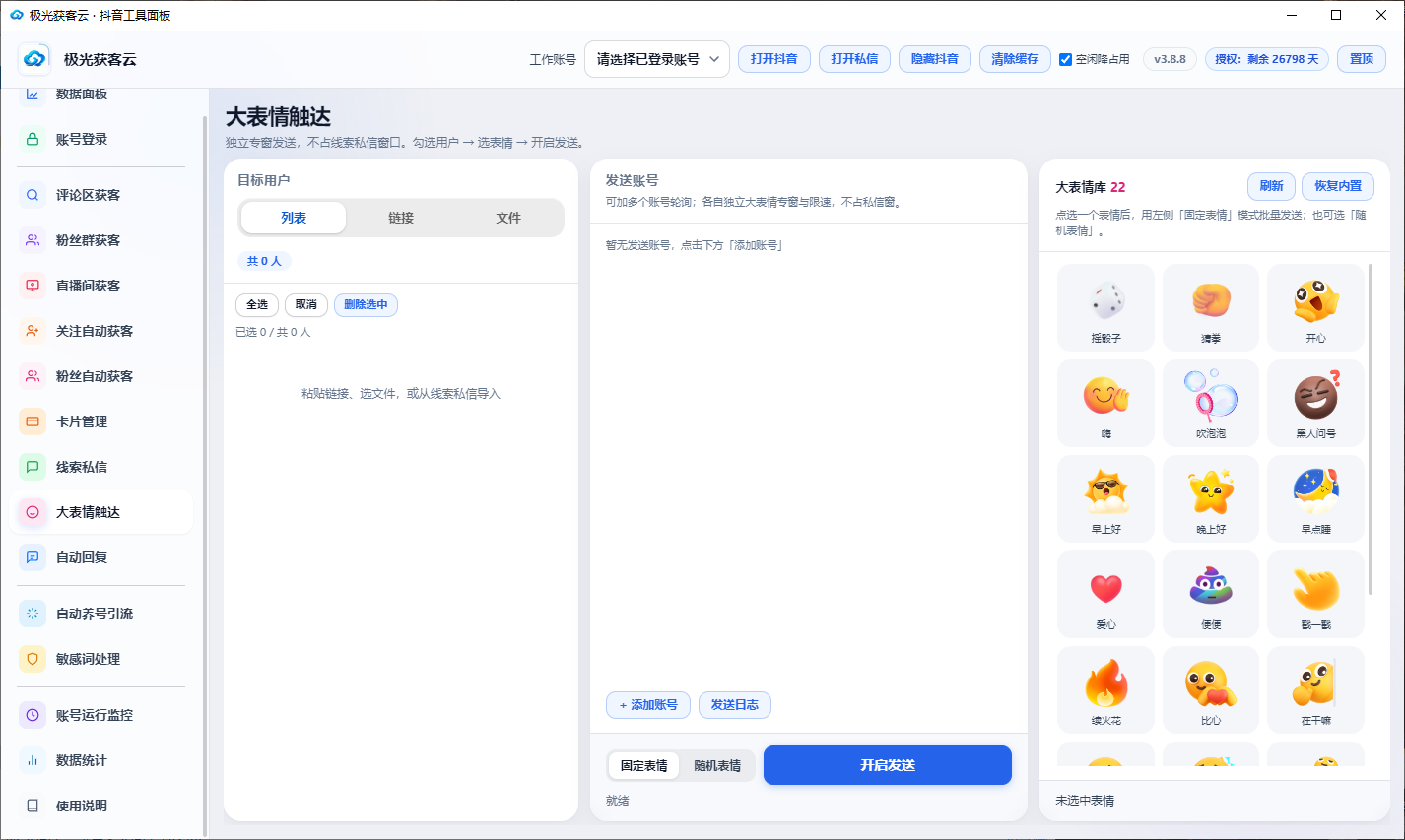Open 数据统计 bar chart icon

coord(33,760)
